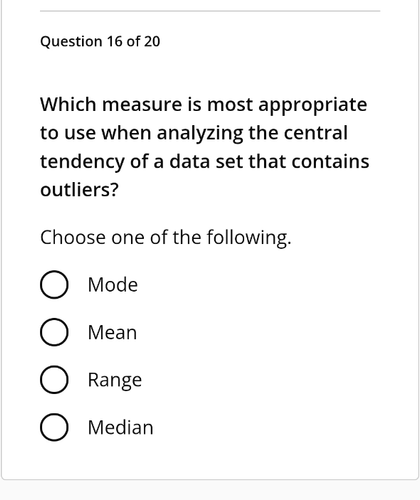The width and height of the screenshot is (420, 500).
Task: Click the gray area beneath the question card
Action: coord(210,490)
